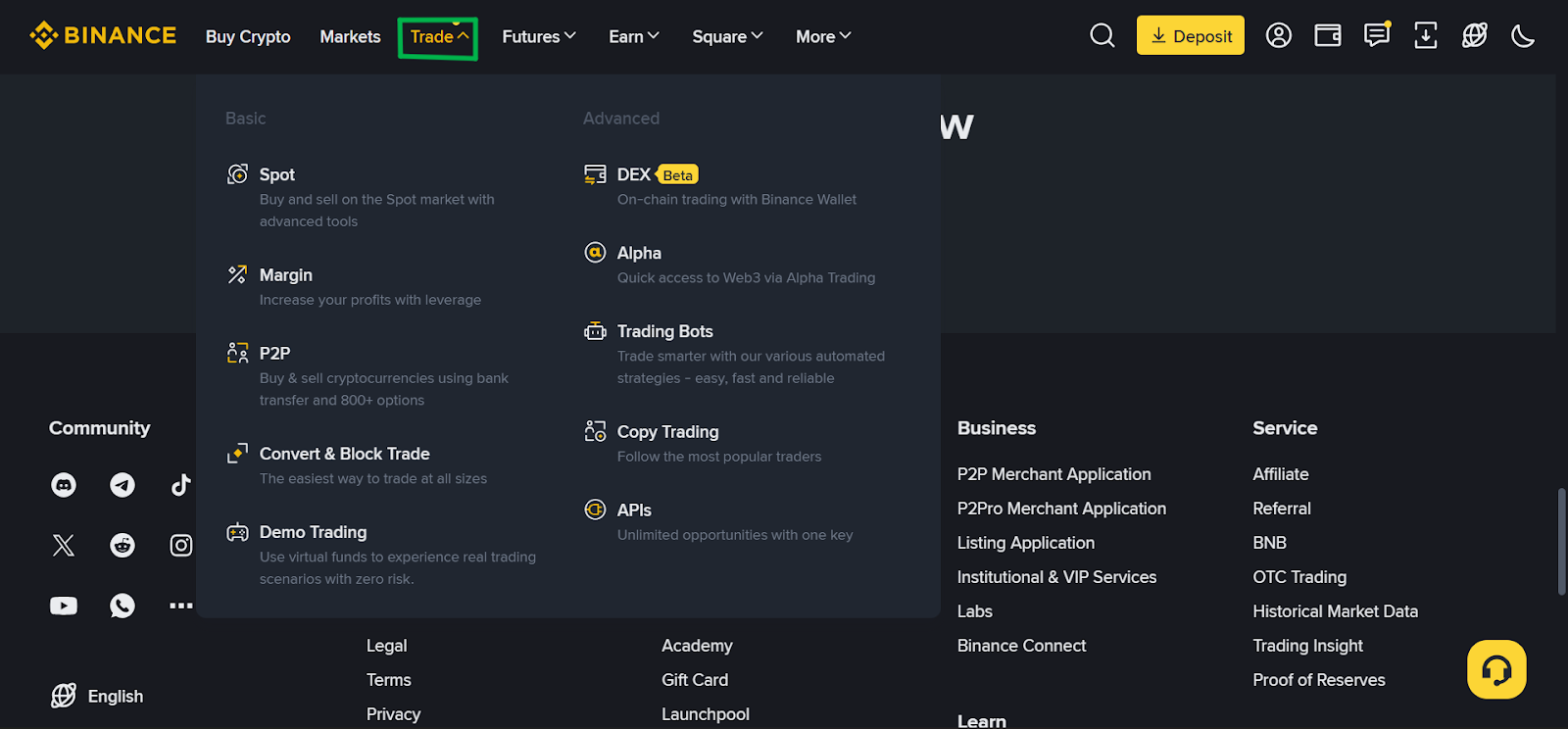
Task: Open the search function
Action: [1102, 35]
